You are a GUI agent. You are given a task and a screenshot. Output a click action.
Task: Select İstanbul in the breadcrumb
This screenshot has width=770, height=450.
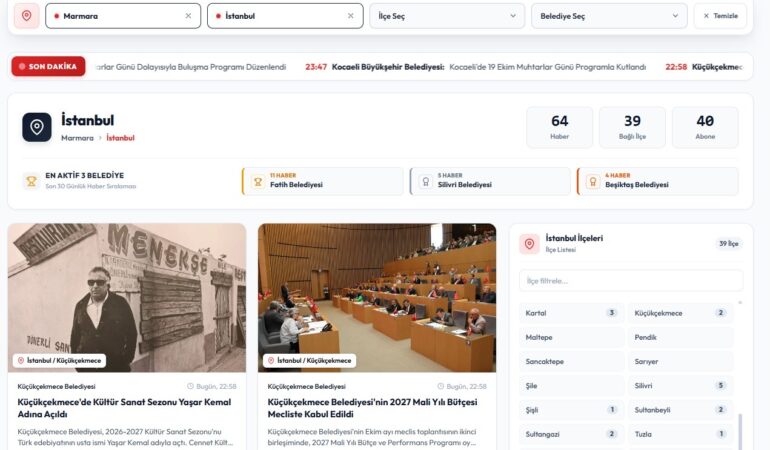tap(120, 138)
